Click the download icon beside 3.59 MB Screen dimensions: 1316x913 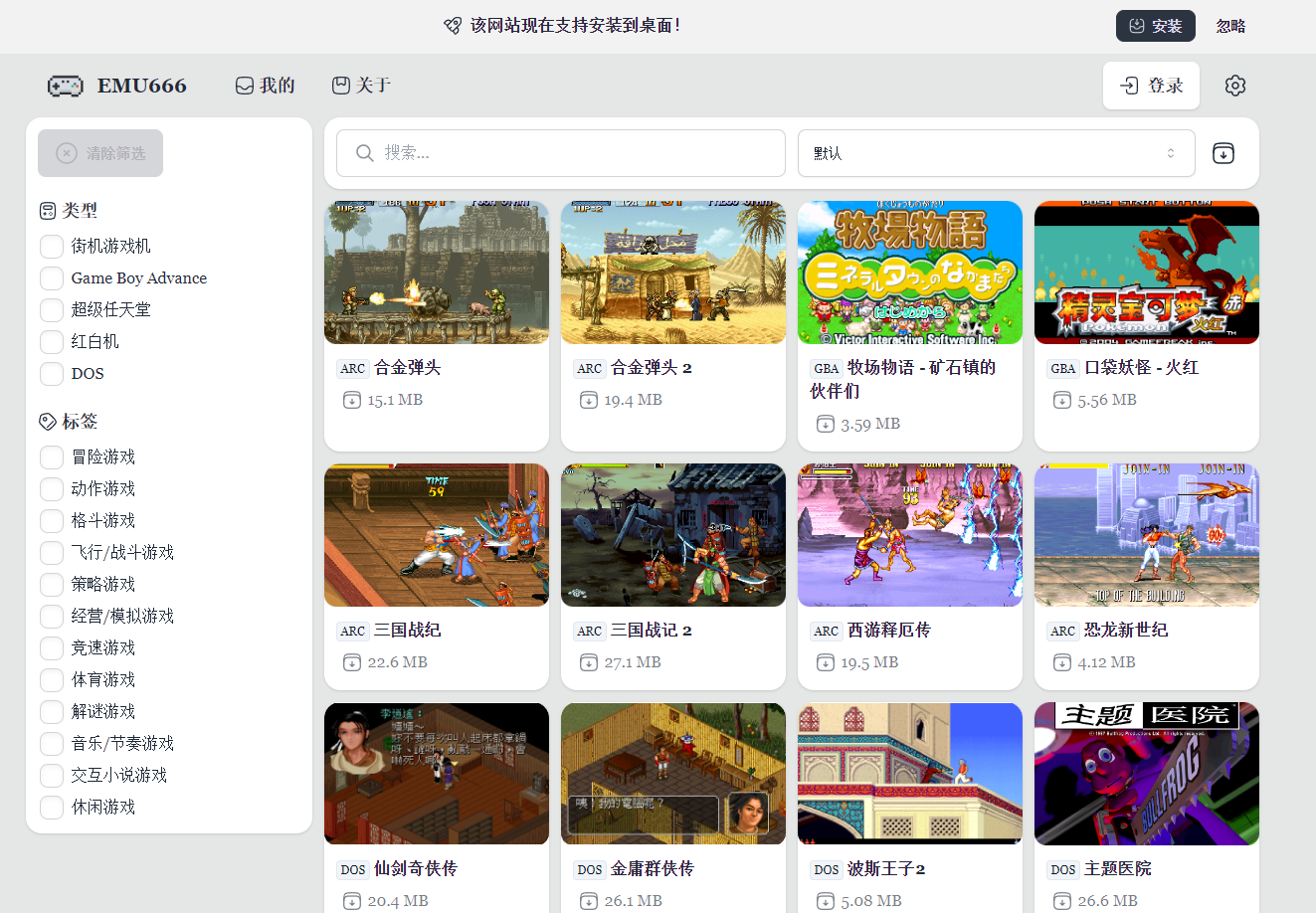pyautogui.click(x=826, y=424)
